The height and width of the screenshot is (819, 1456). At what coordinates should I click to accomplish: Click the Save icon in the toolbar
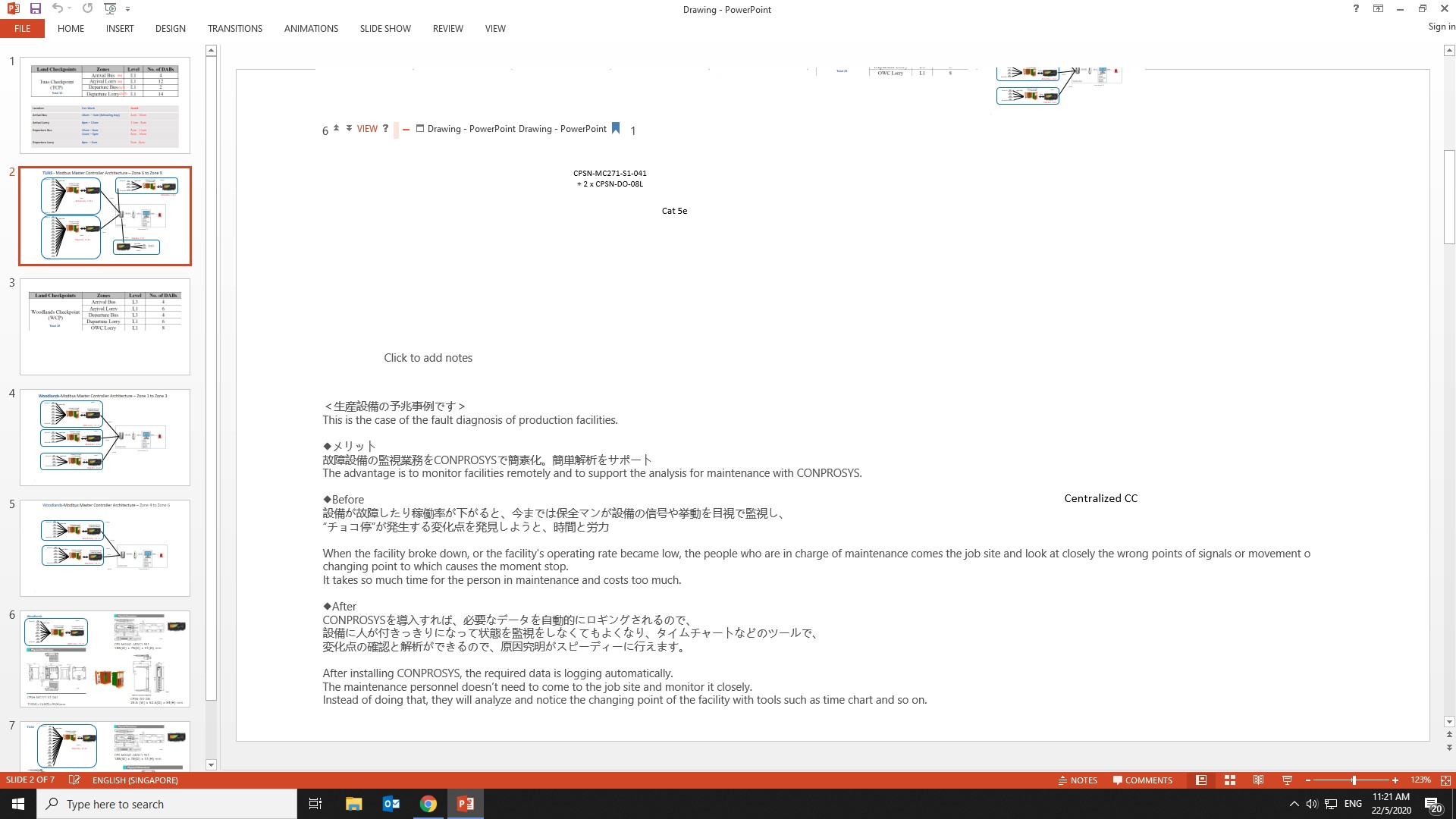click(35, 8)
